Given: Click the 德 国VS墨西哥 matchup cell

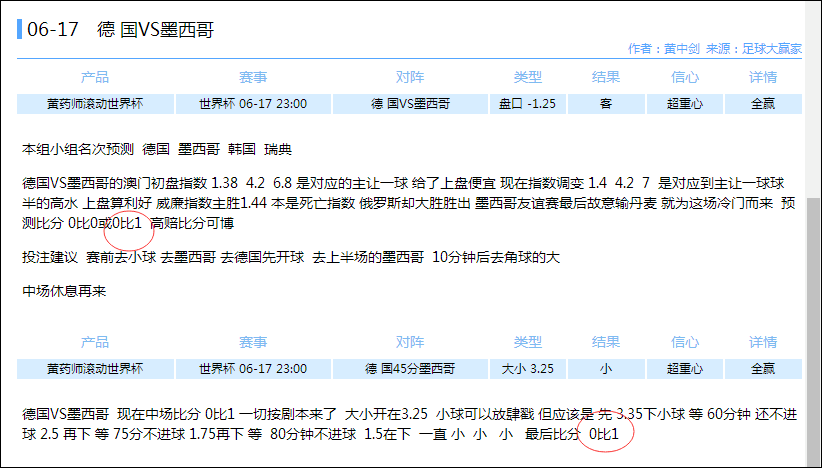Looking at the screenshot, I should tap(410, 104).
